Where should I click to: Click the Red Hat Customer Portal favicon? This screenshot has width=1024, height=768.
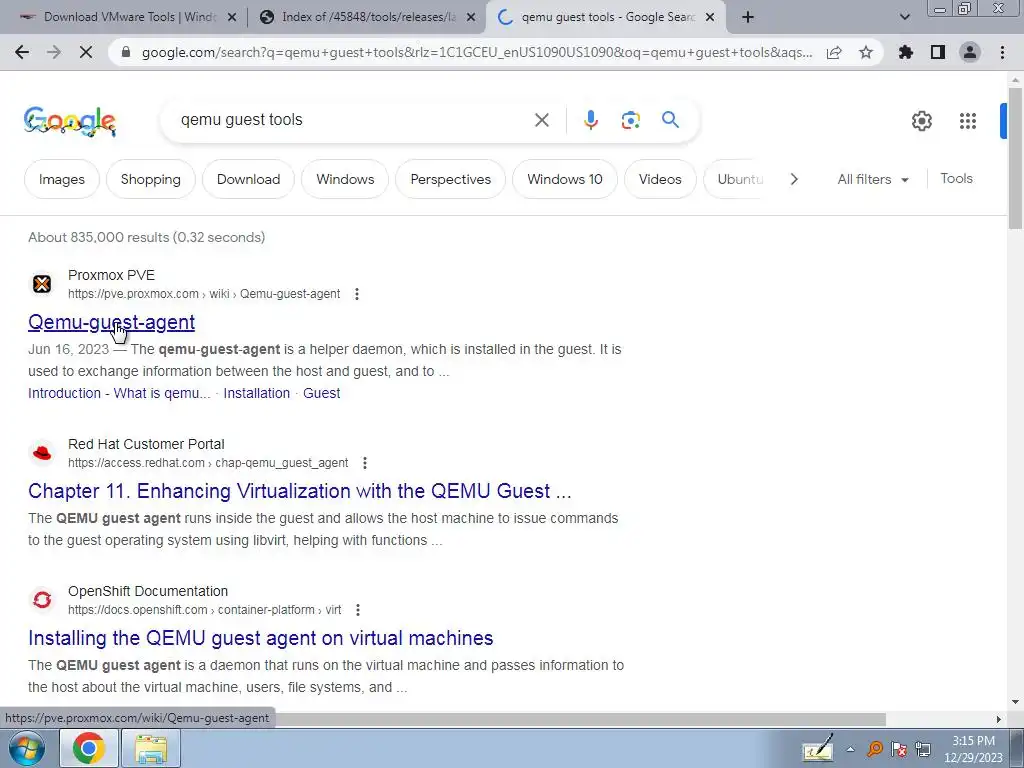click(42, 453)
